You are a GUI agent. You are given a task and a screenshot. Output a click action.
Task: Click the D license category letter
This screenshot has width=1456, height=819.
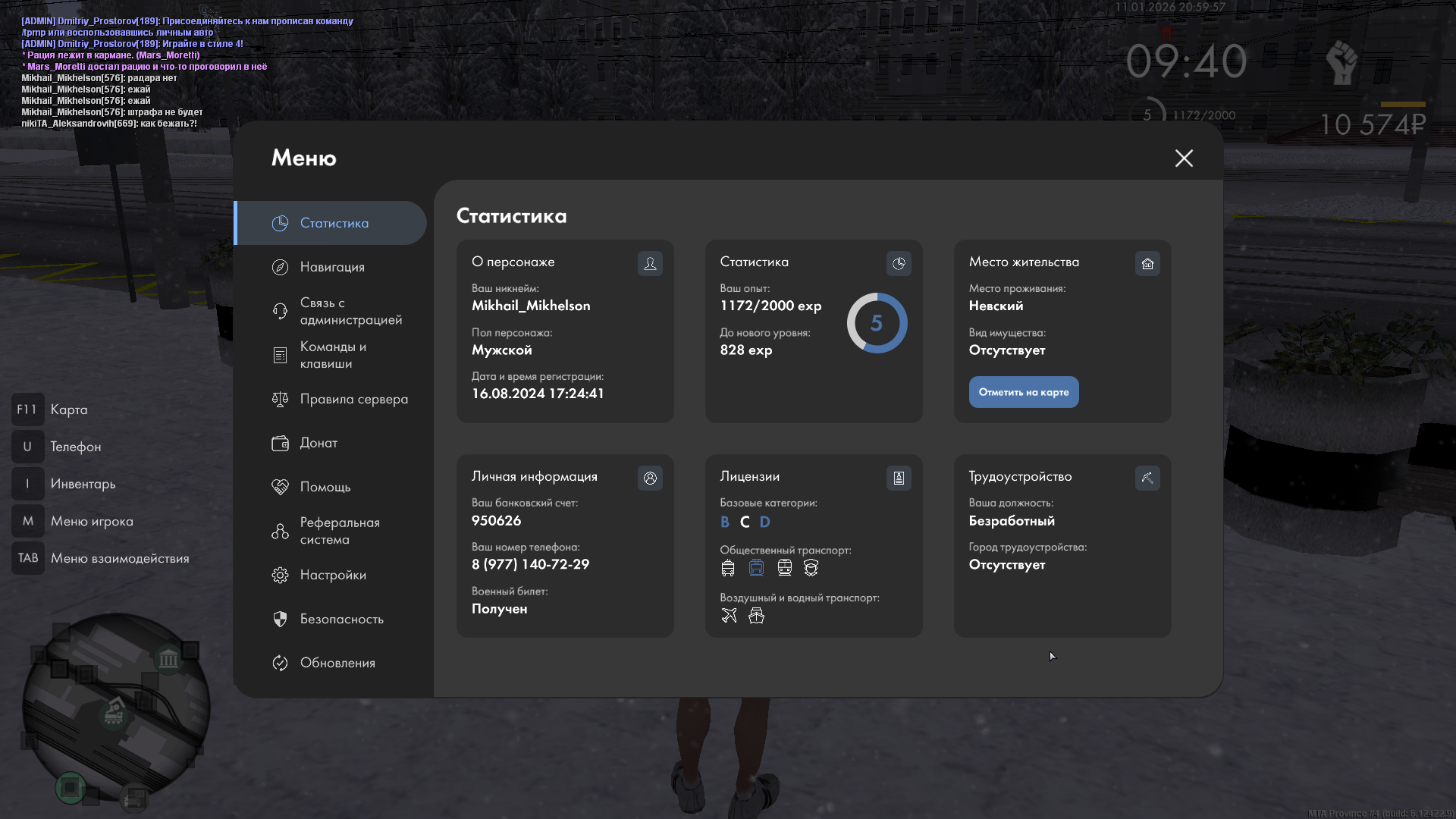coord(764,522)
